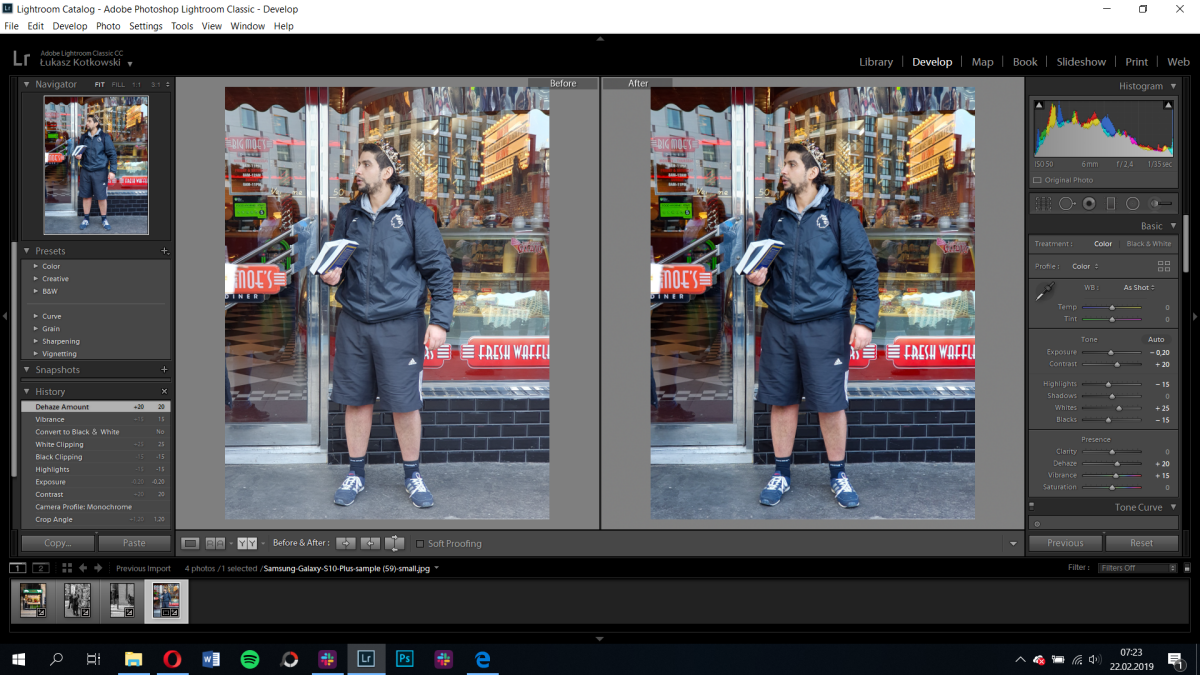This screenshot has width=1200, height=675.
Task: Click the Before/After Y|Y view icon
Action: pos(247,543)
